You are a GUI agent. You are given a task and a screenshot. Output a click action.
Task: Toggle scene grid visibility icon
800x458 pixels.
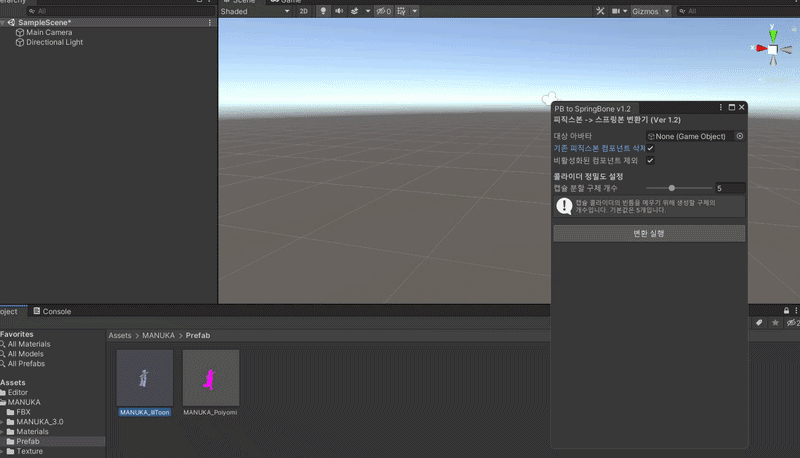402,11
